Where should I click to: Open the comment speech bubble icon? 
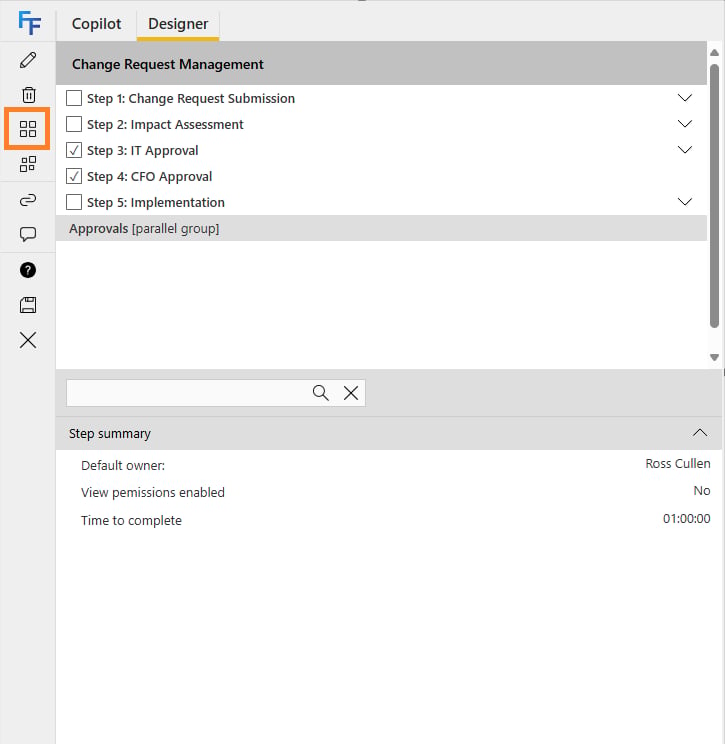(28, 234)
